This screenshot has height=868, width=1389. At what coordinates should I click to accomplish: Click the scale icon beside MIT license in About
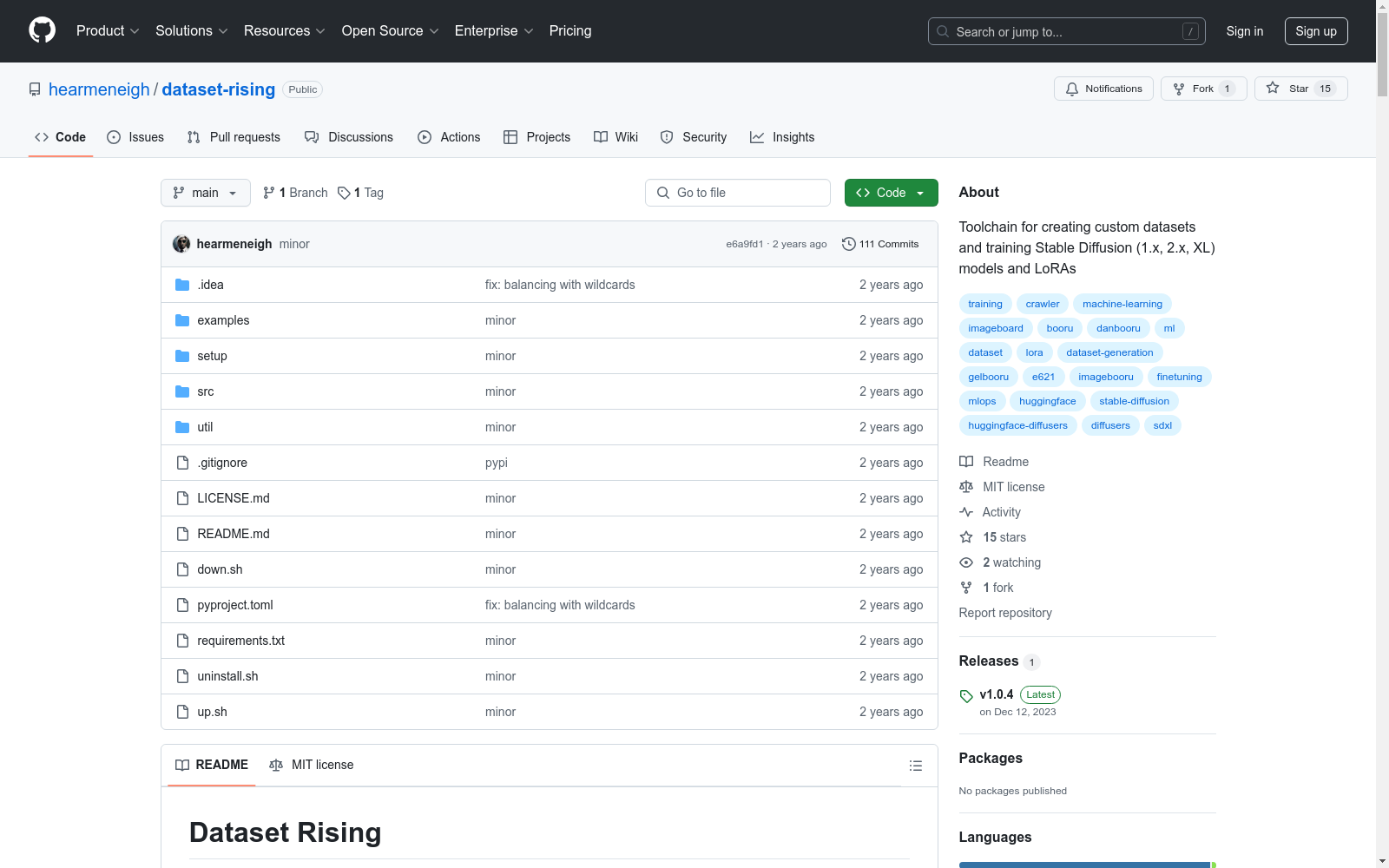click(x=966, y=487)
